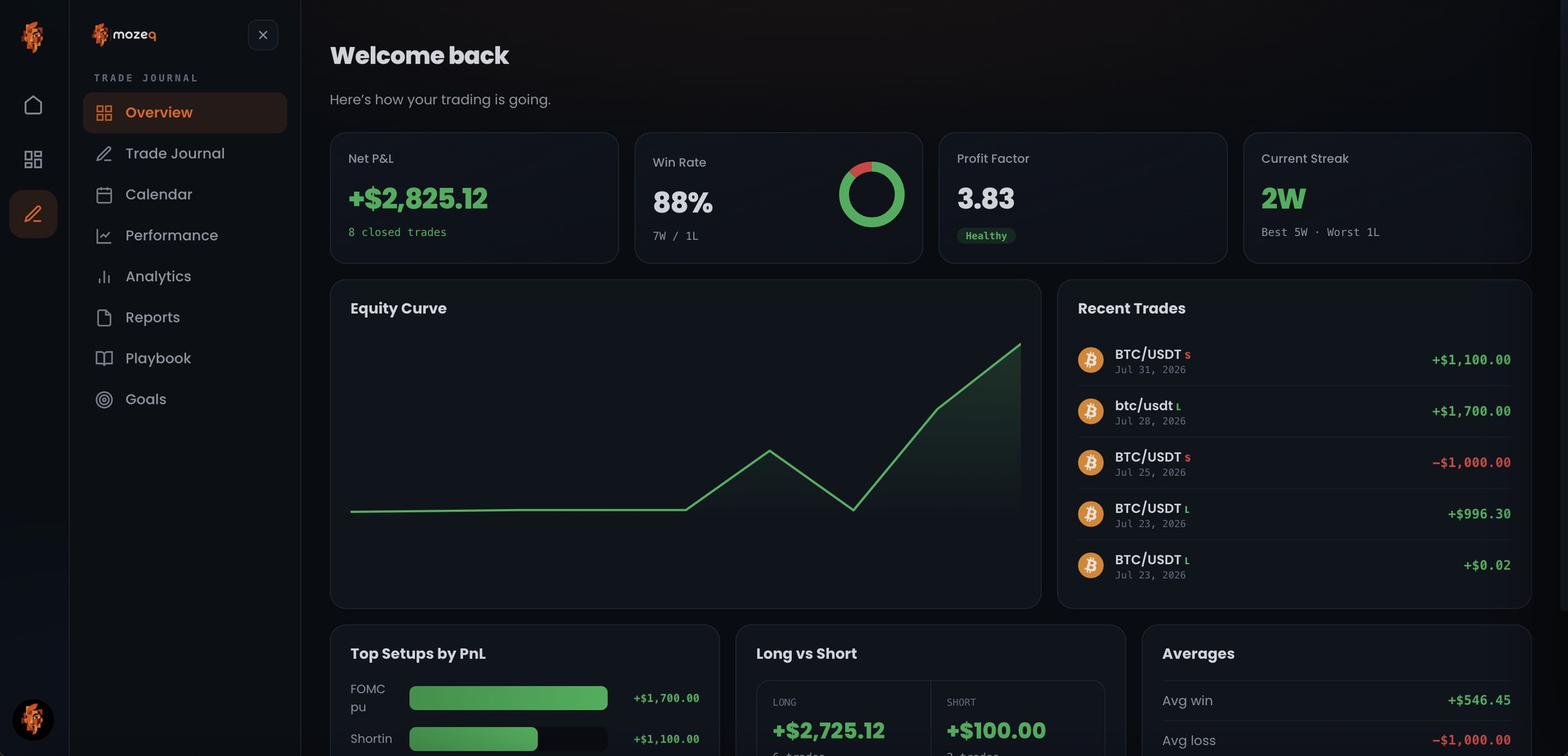Click the Equity Curve line chart
Viewport: 1568px width, 756px height.
685,427
